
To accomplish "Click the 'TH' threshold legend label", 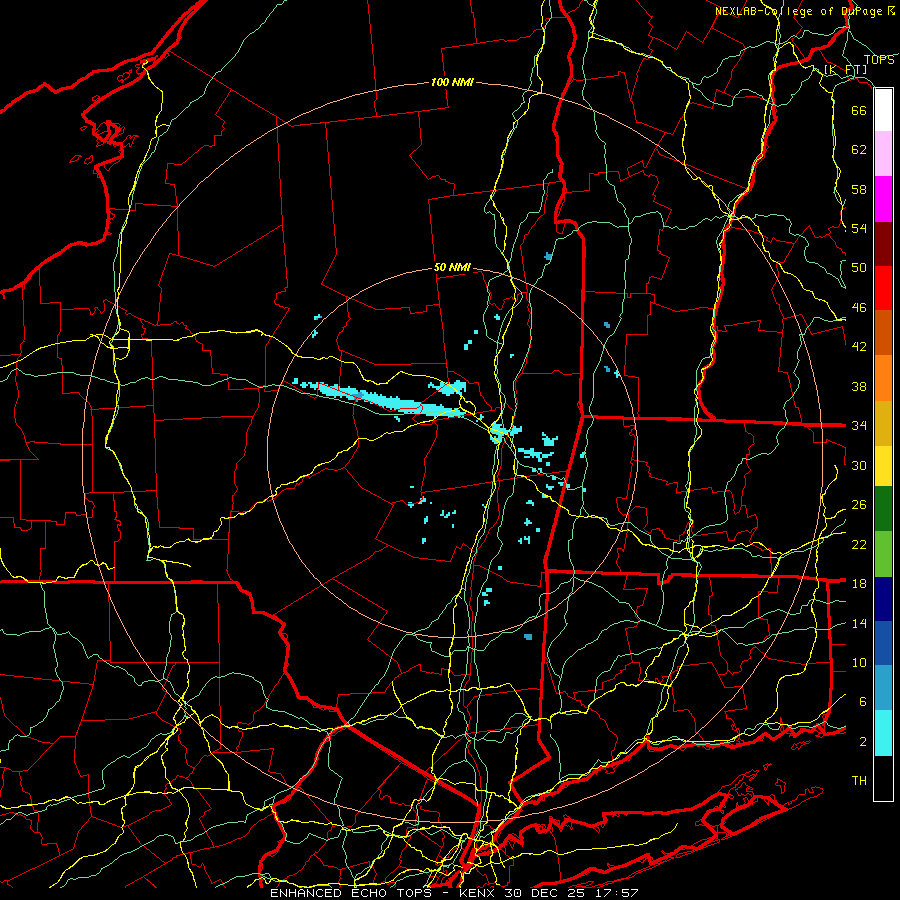I will 859,781.
